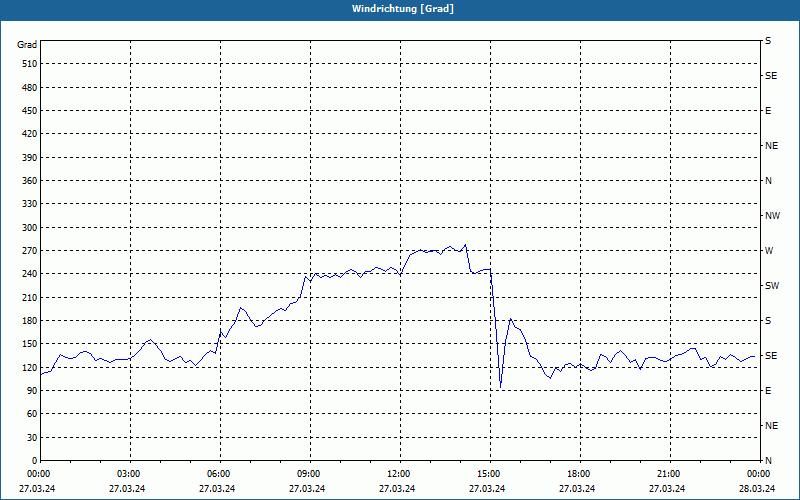This screenshot has height=500, width=800.
Task: Click the 27.03.24 date under 18:00
Action: point(577,489)
